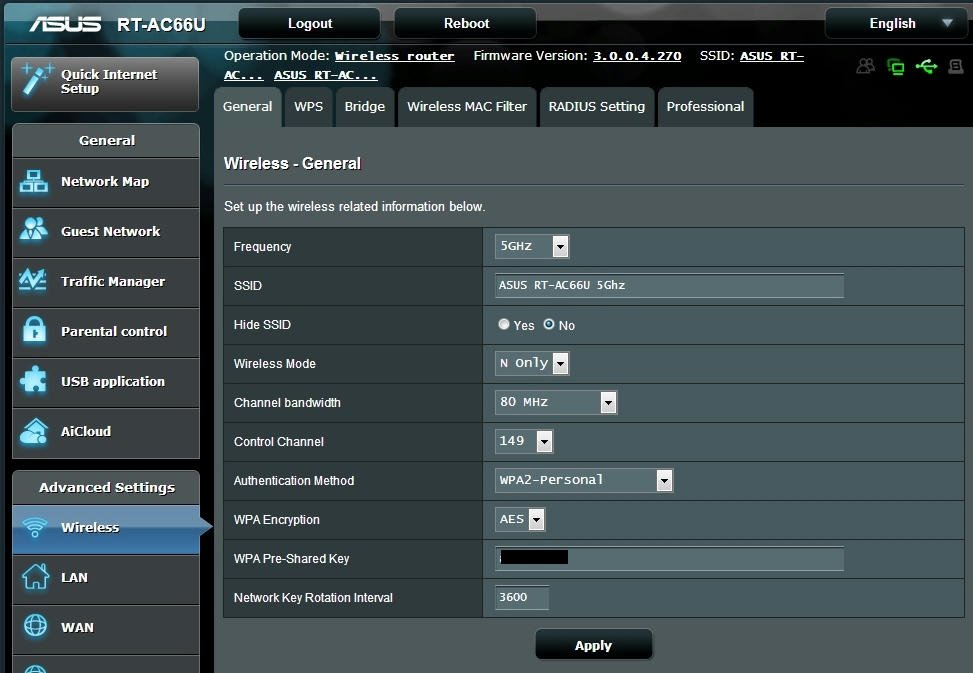Screen dimensions: 973x673
Task: Click the printer status icon at top right
Action: click(x=956, y=66)
